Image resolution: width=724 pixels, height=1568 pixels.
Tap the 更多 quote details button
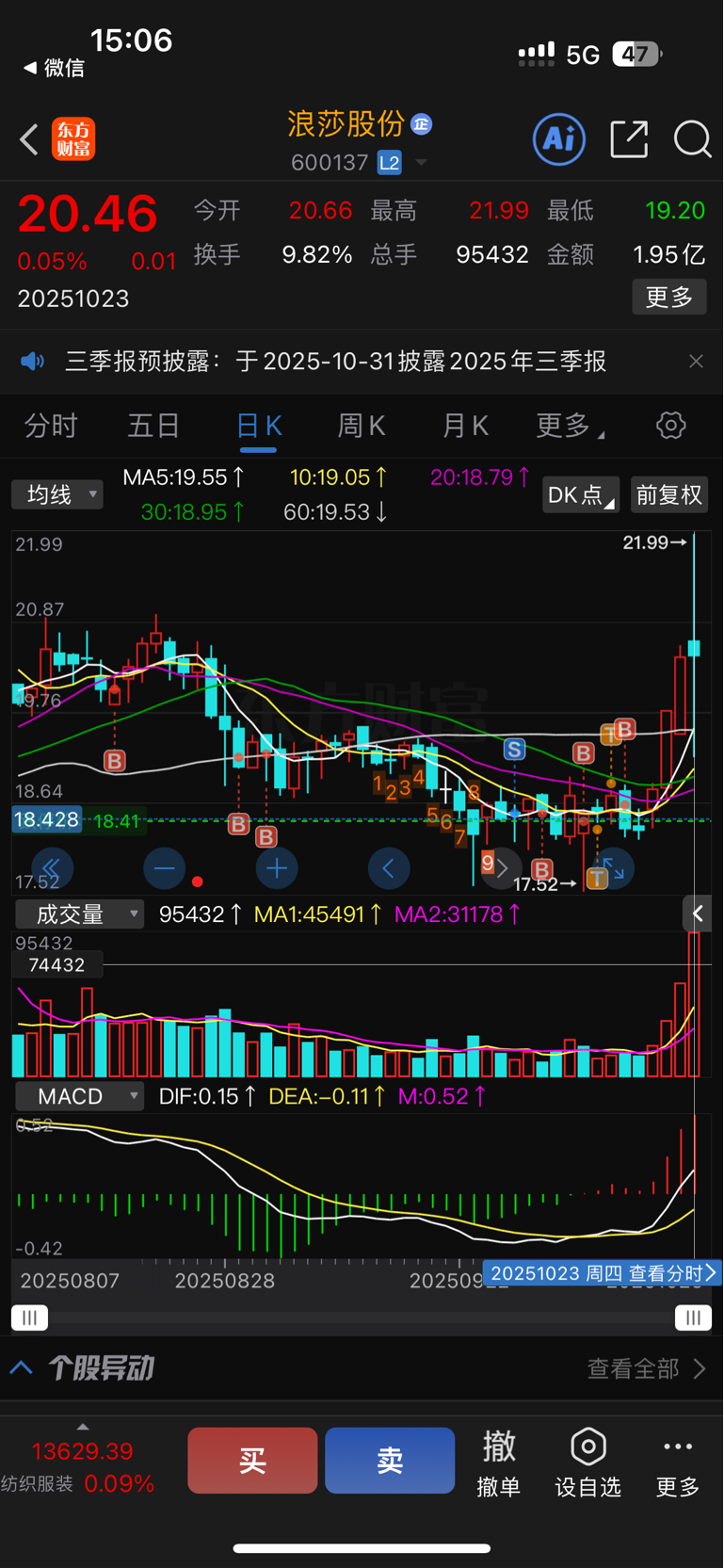click(669, 298)
